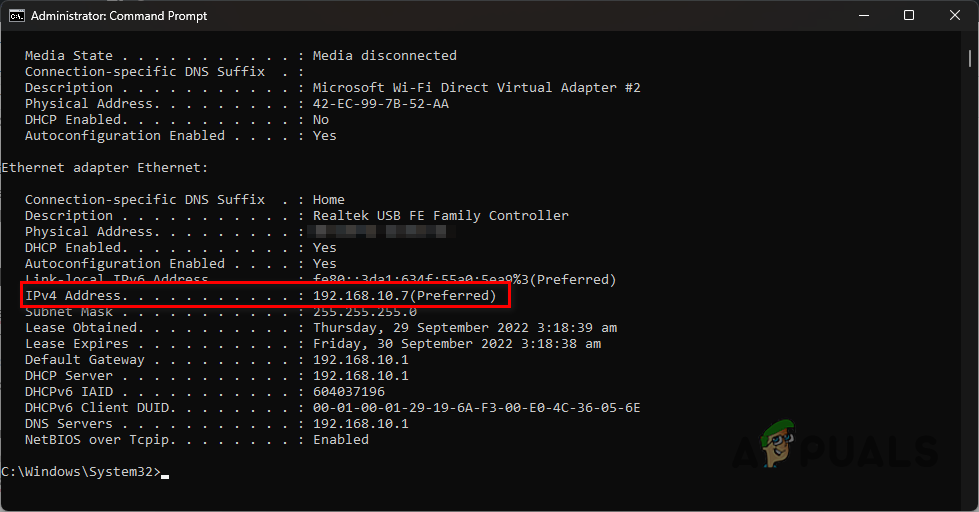Screen dimensions: 979x512
Task: Click the Command Prompt icon in title bar
Action: click(16, 16)
